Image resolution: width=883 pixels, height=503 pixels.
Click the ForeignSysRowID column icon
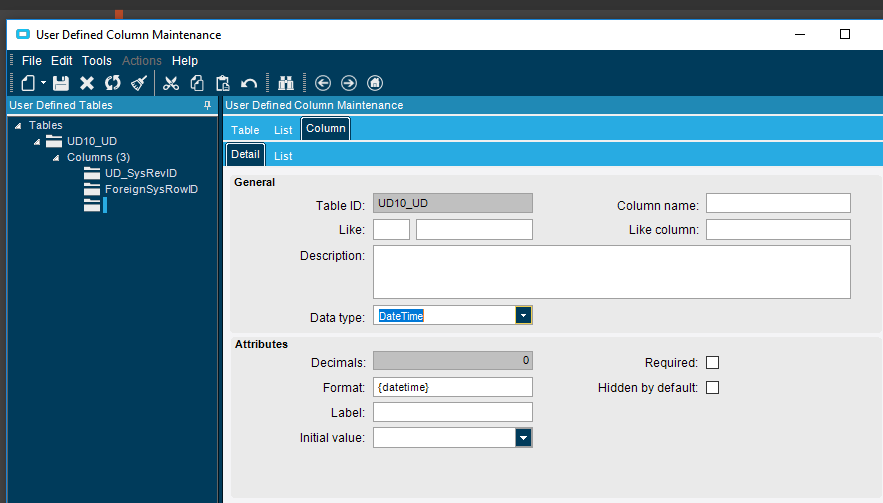(92, 189)
